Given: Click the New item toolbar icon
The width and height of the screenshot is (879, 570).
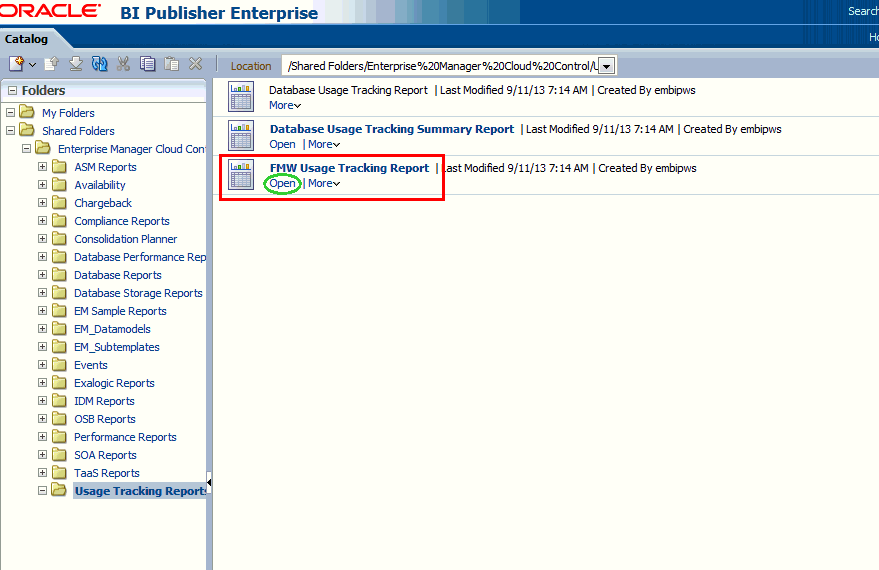Looking at the screenshot, I should [16, 64].
